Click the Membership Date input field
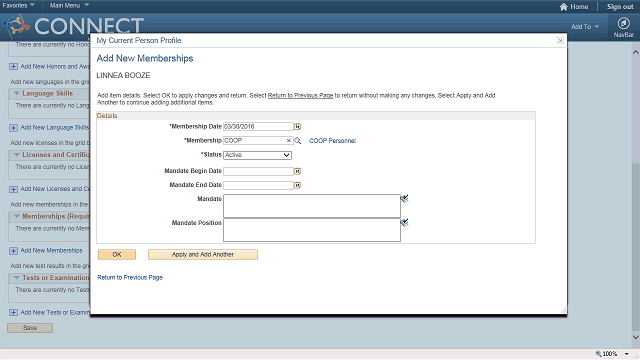This screenshot has height=360, width=640. (x=258, y=127)
